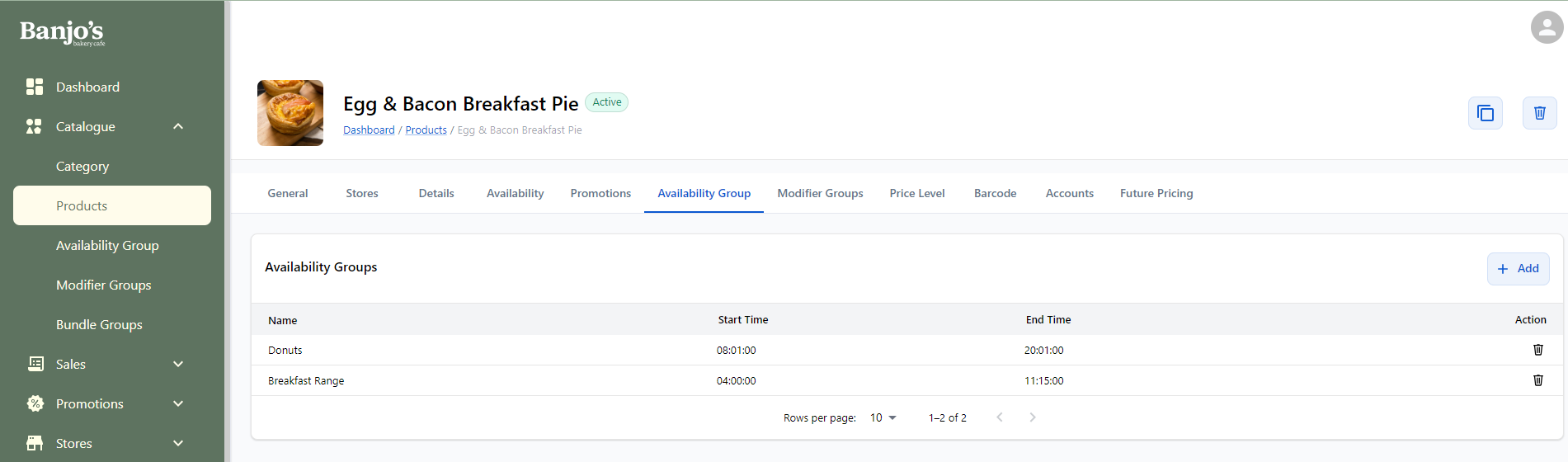Switch to the Price Level tab

[x=916, y=193]
